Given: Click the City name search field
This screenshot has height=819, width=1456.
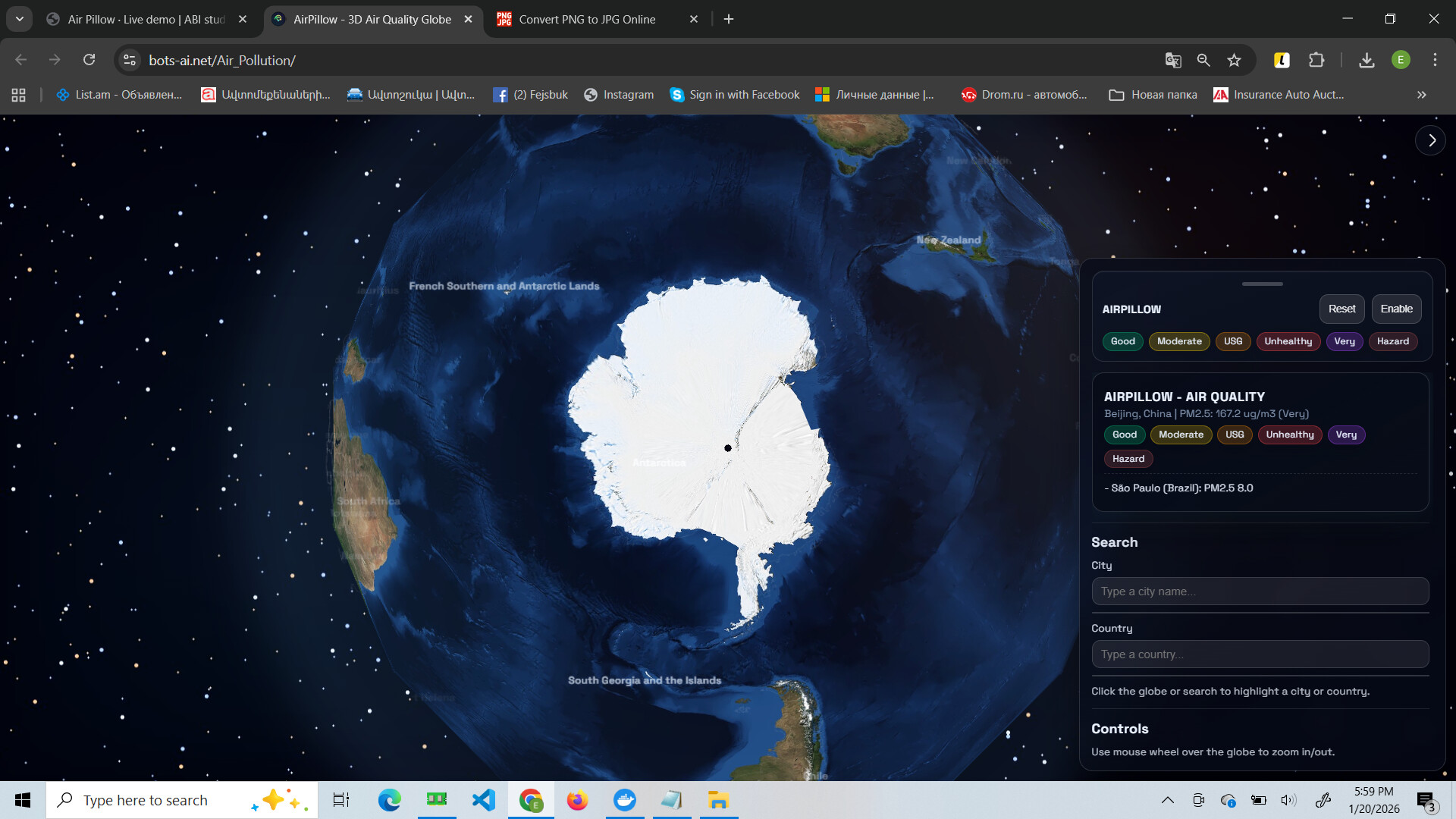Looking at the screenshot, I should coord(1260,591).
